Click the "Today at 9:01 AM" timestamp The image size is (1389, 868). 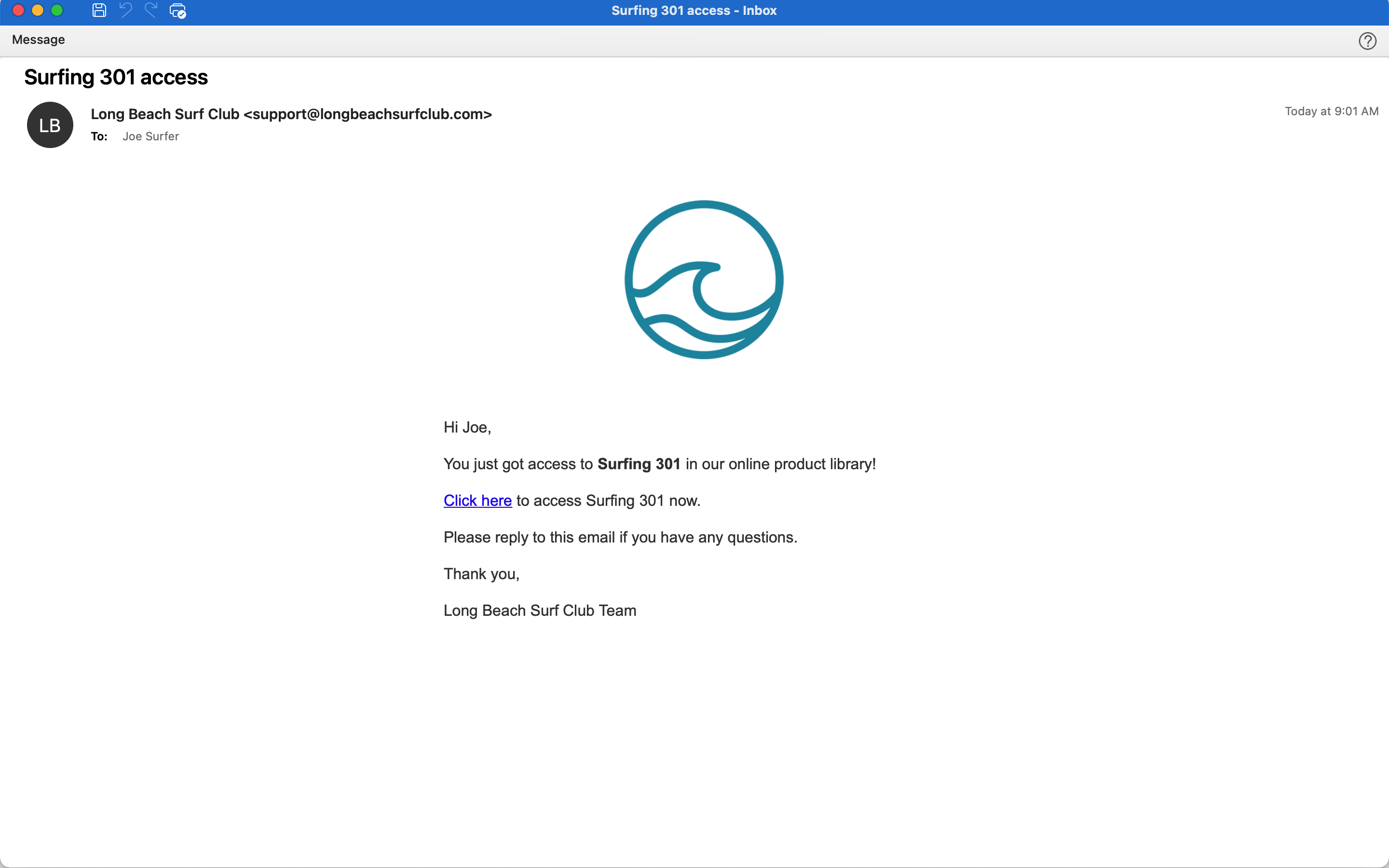[1331, 111]
